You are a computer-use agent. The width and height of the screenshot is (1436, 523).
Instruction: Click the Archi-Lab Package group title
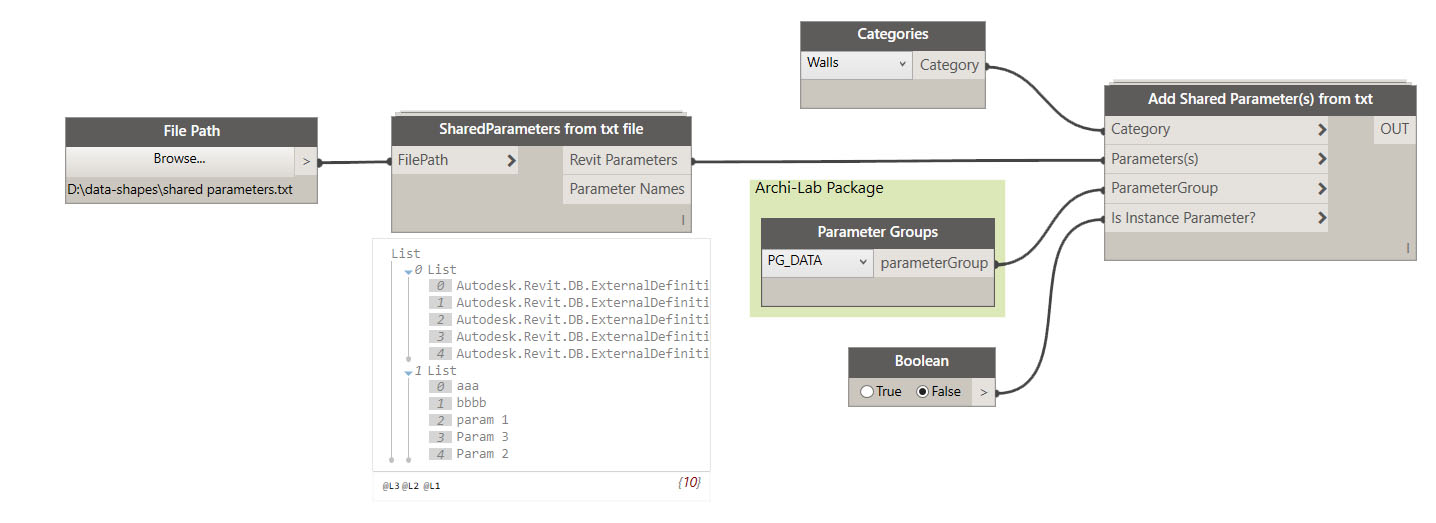(819, 188)
